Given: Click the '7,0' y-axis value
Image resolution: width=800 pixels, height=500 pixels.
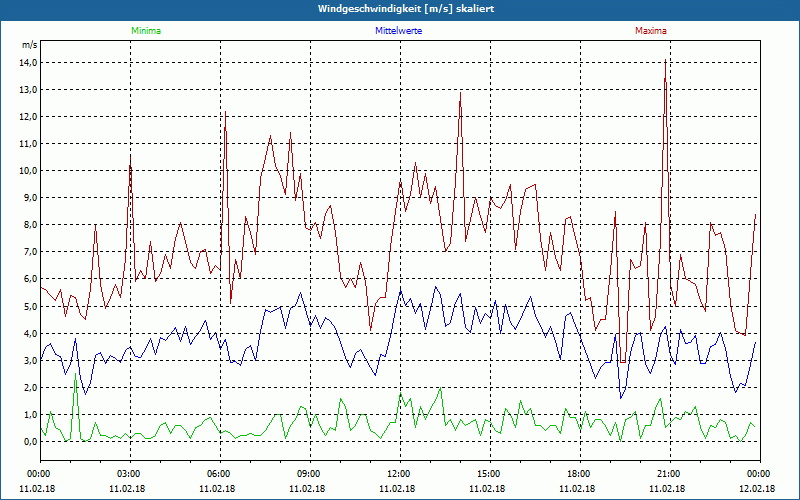Looking at the screenshot, I should (30, 252).
